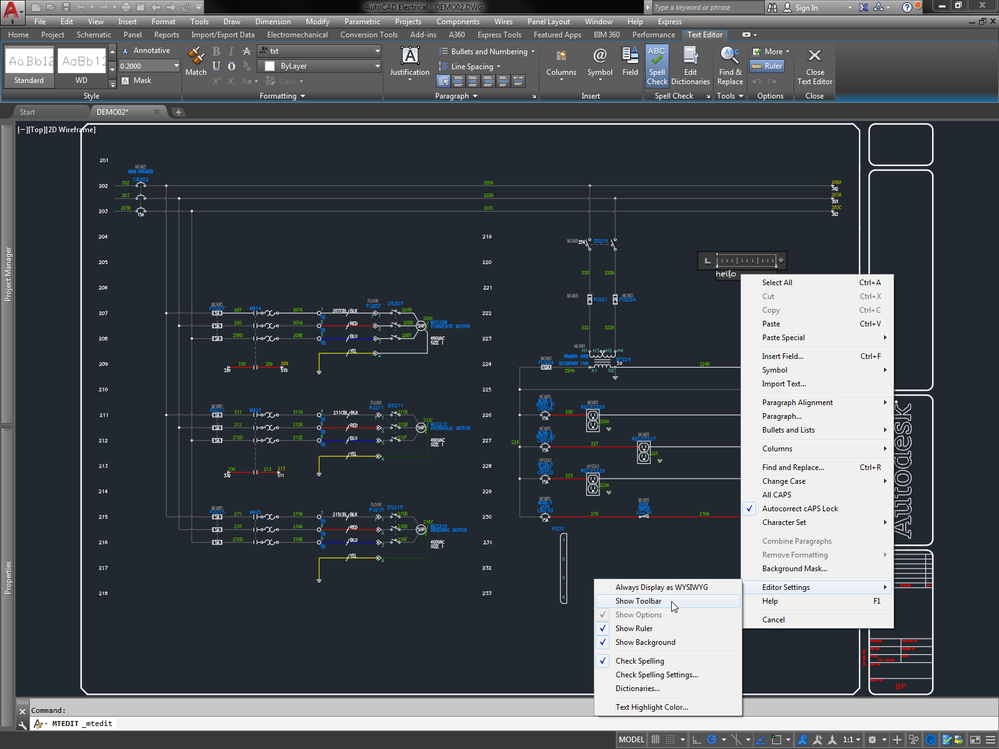999x749 pixels.
Task: Click the workspace switching gear icon
Action: coord(872,739)
